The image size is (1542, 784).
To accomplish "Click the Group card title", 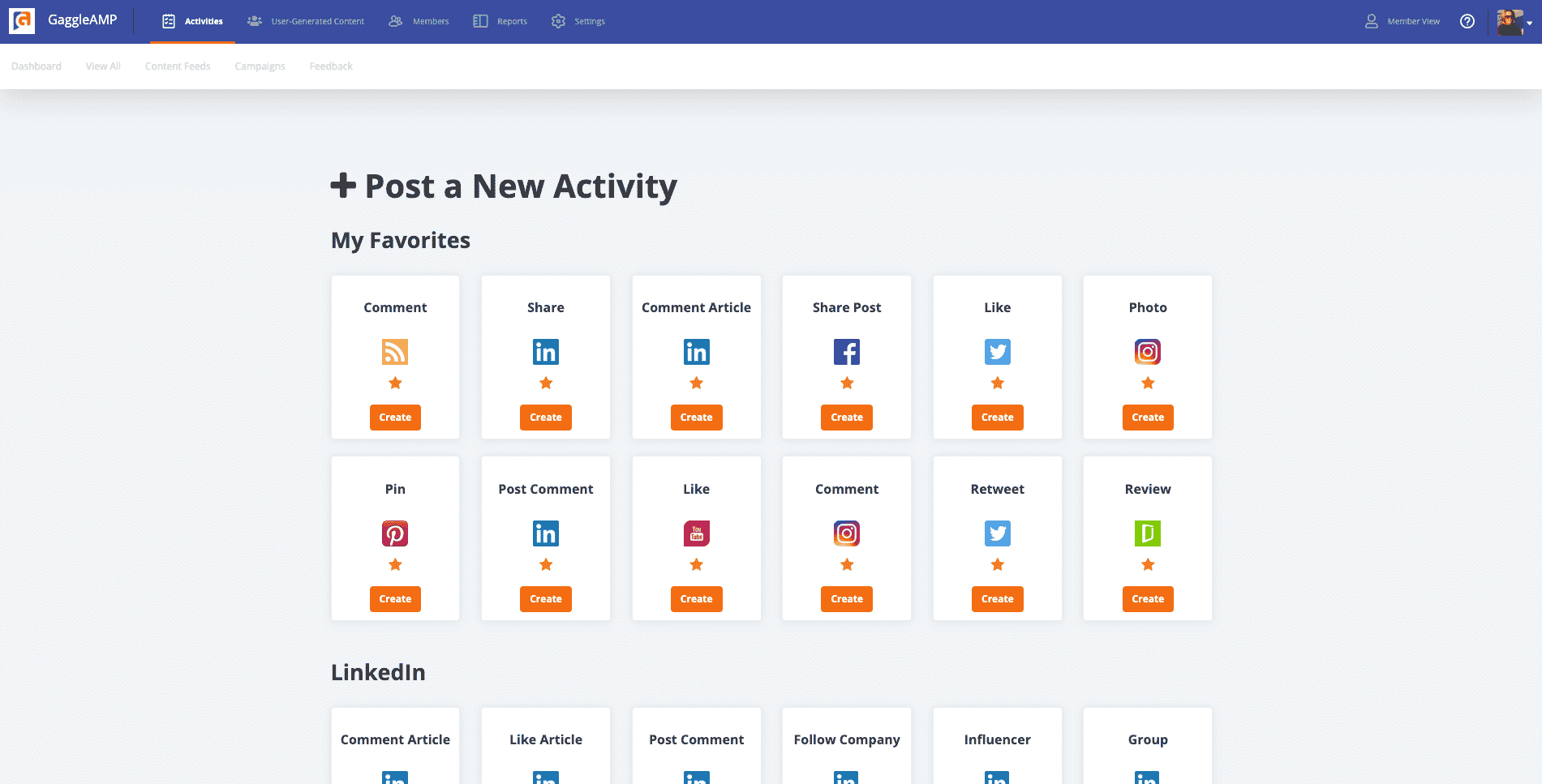I will [x=1148, y=739].
